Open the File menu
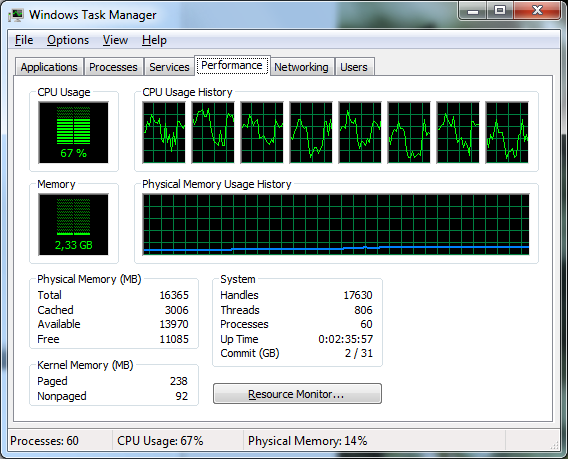 (24, 40)
